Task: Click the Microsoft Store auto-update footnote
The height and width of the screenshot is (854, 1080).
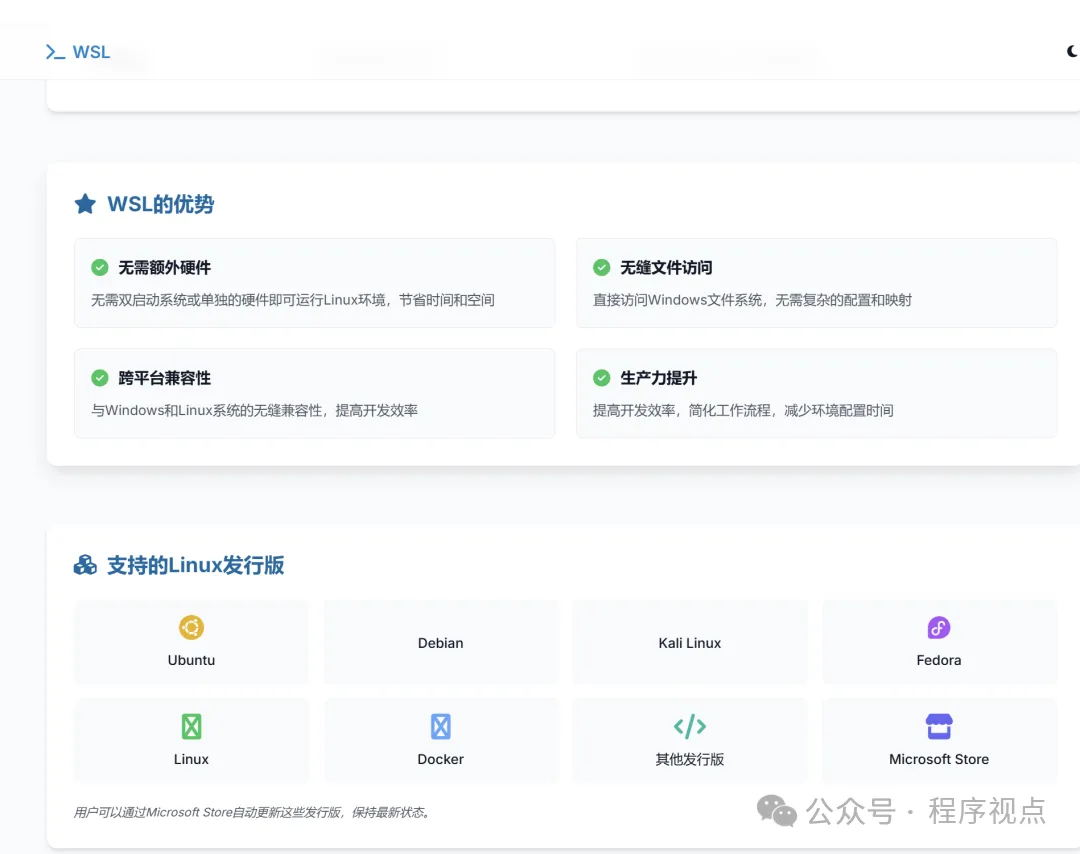Action: (253, 812)
